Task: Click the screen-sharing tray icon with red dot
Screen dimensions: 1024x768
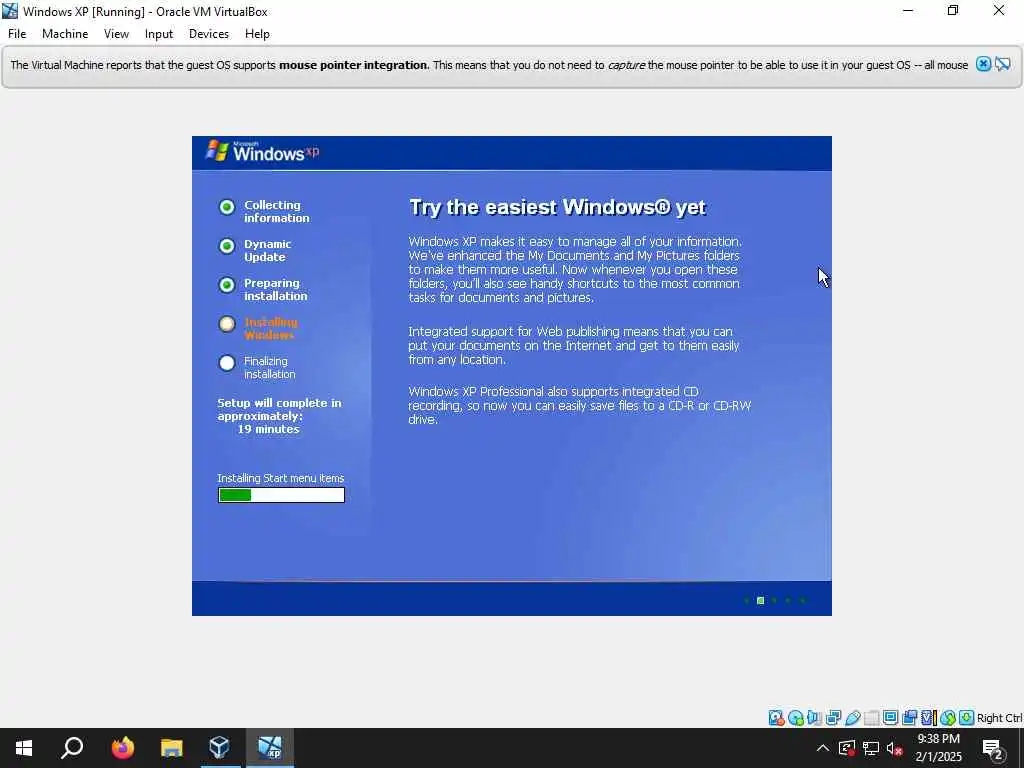Action: click(x=846, y=748)
